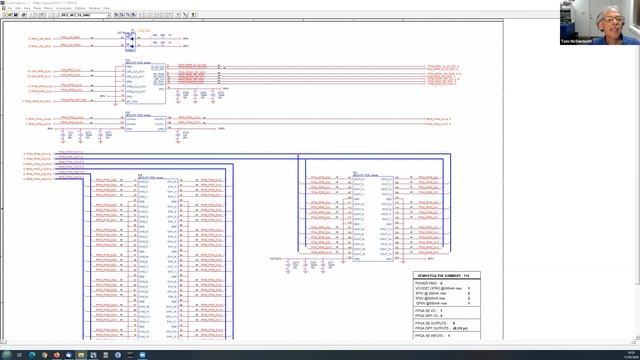
Task: Open the File menu
Action: (10, 8)
